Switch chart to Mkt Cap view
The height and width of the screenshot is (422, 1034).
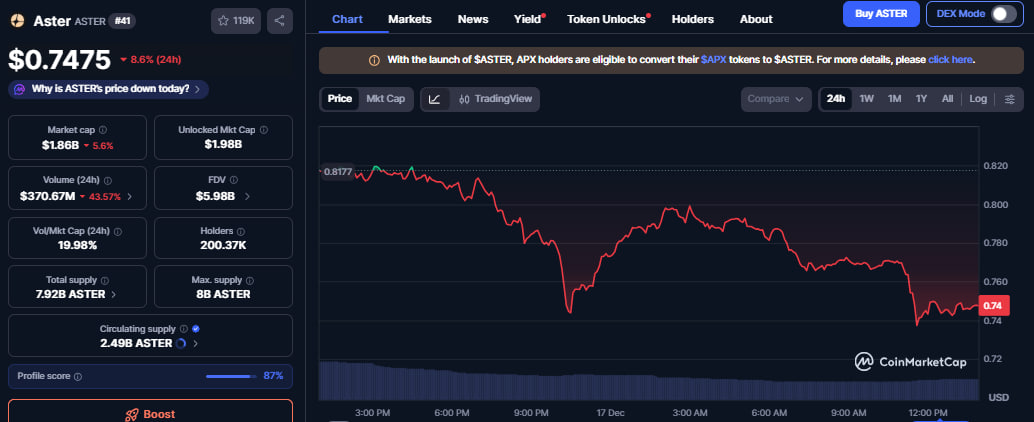tap(385, 99)
